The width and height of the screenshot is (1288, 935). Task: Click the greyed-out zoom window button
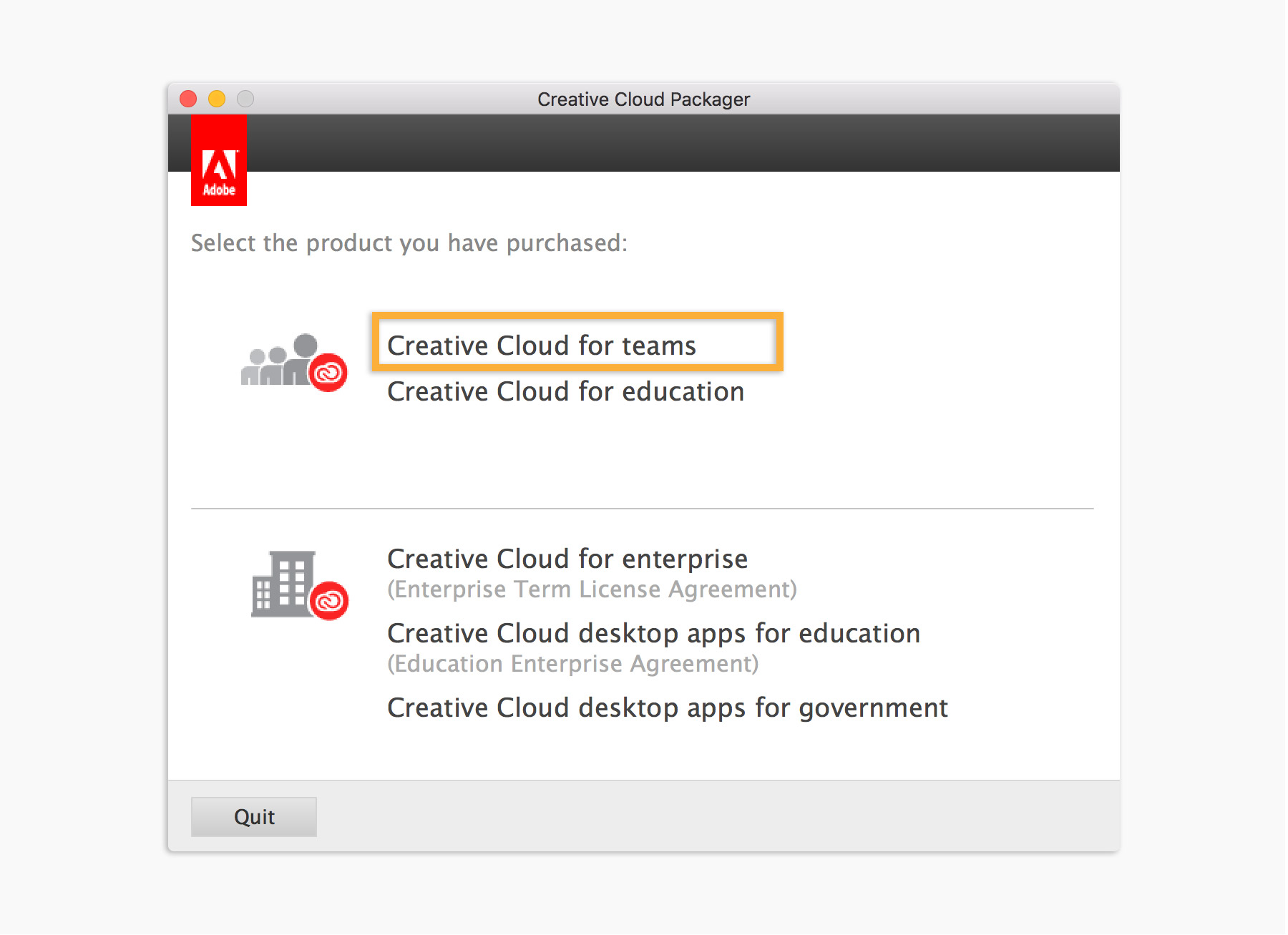[x=245, y=99]
